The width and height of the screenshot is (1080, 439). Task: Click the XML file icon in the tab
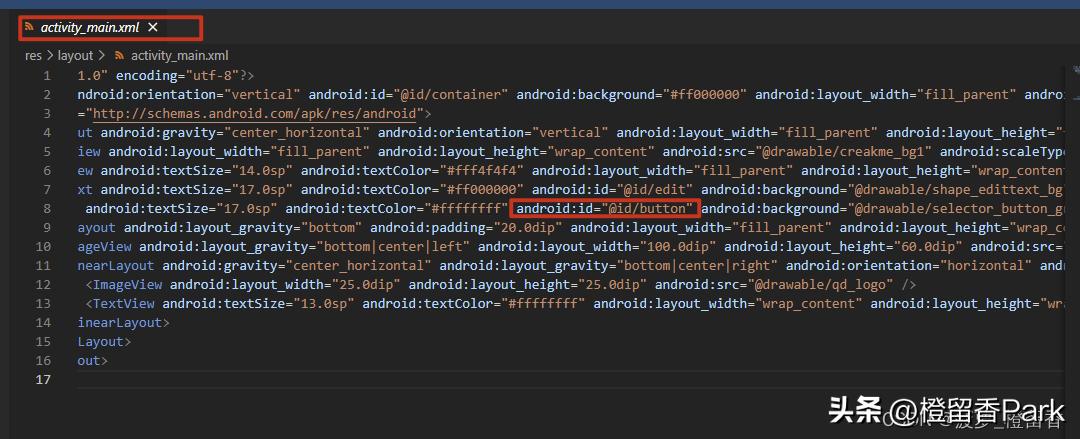30,28
